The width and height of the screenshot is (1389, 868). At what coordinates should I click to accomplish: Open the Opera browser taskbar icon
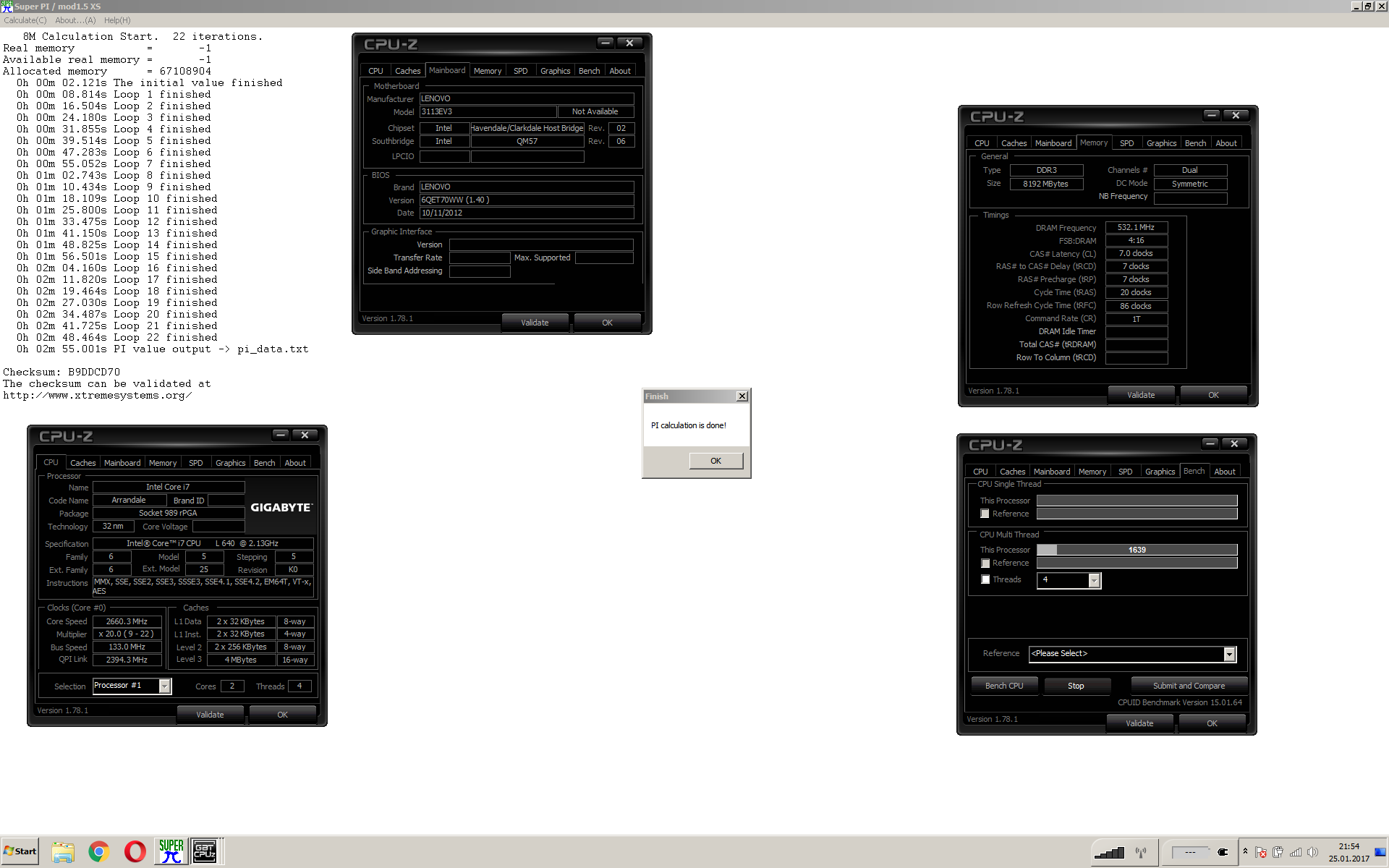(135, 851)
